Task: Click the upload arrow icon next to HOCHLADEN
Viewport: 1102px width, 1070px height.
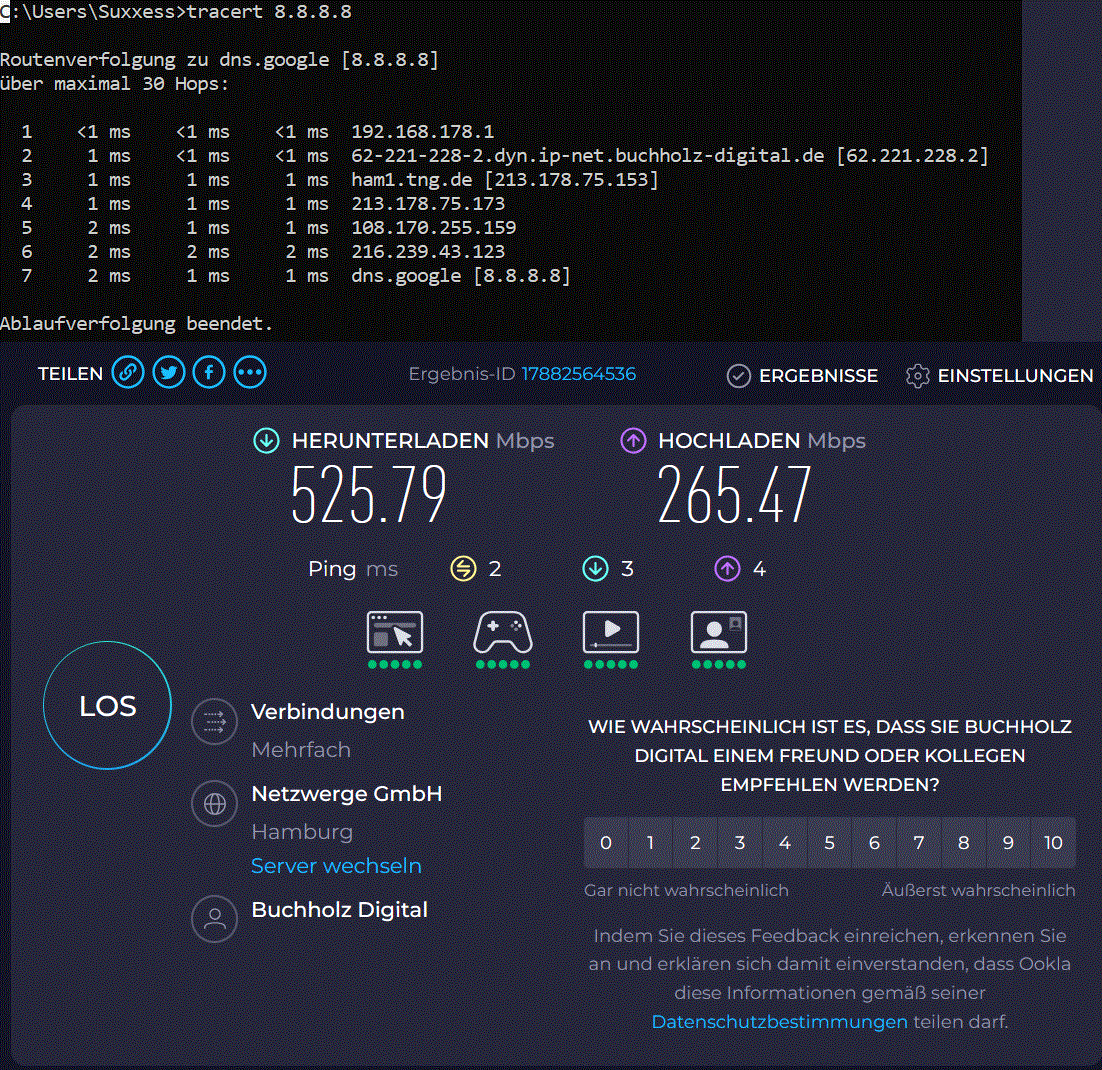Action: click(633, 441)
